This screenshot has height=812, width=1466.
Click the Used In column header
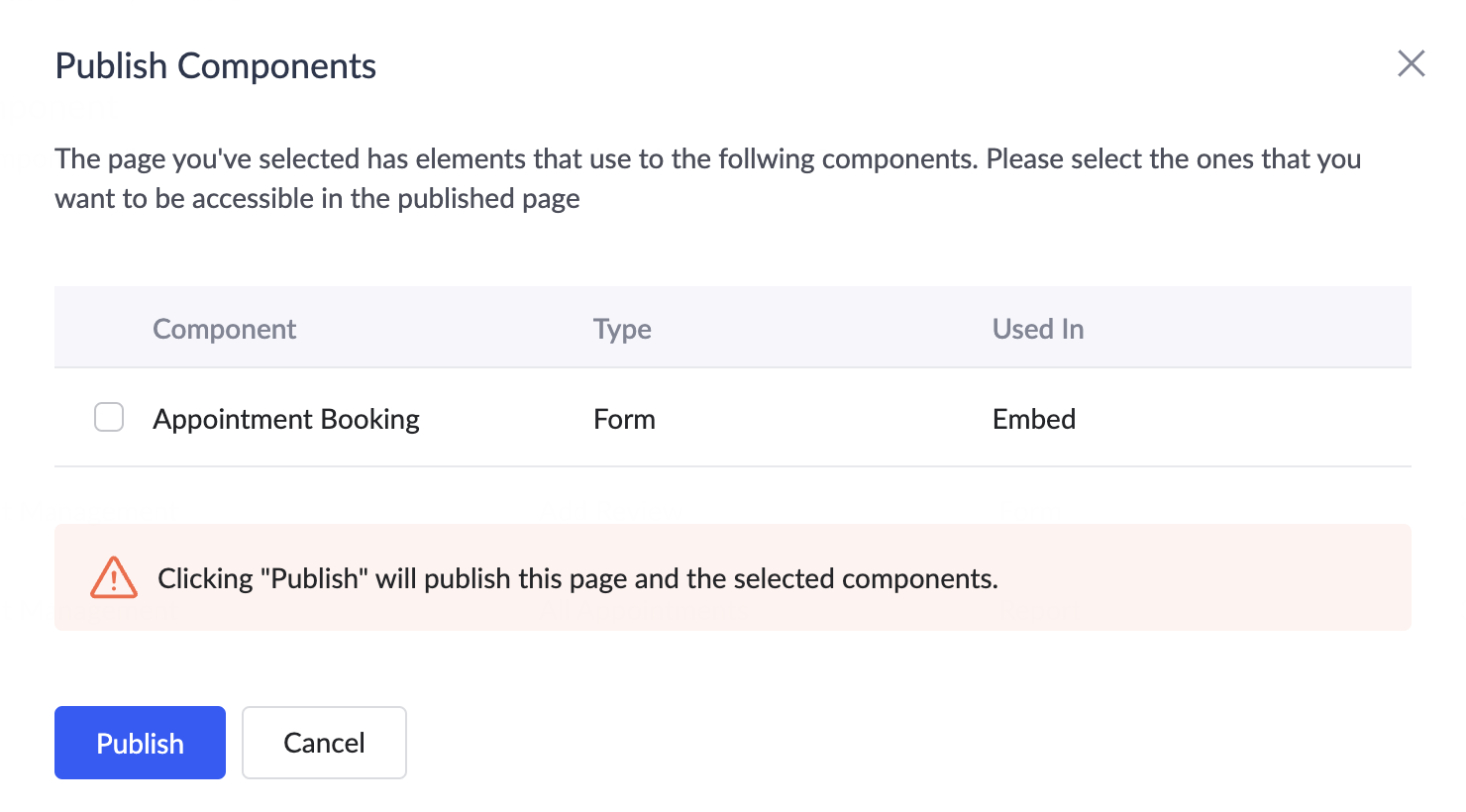[x=1037, y=329]
